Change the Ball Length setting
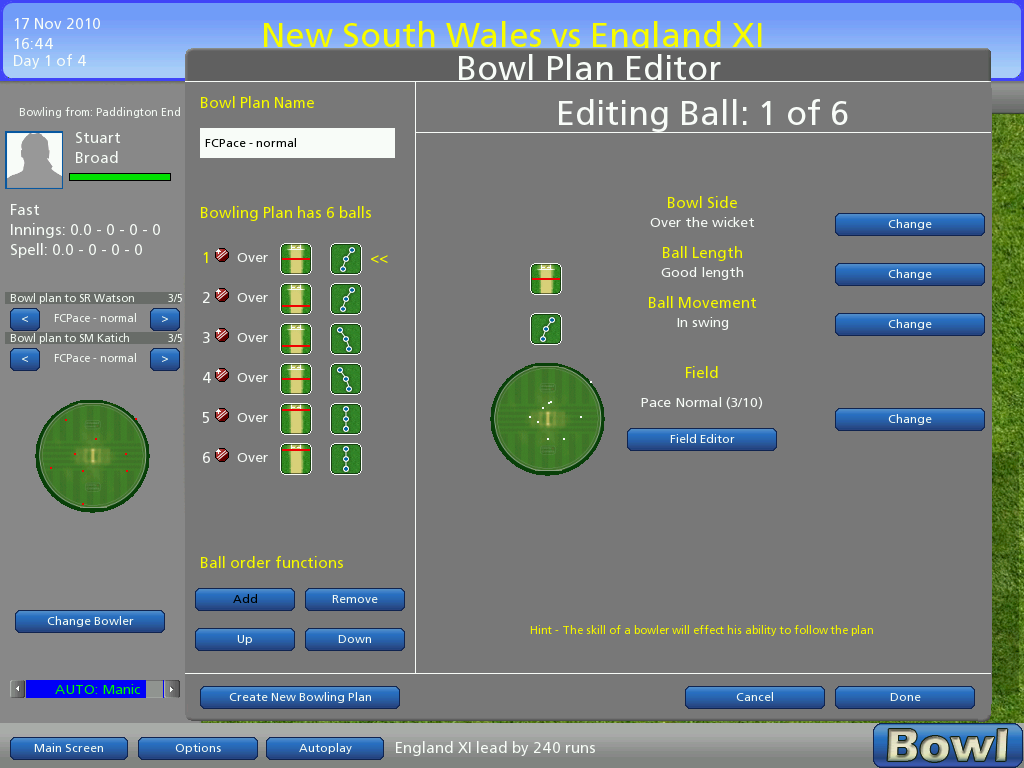 [910, 274]
